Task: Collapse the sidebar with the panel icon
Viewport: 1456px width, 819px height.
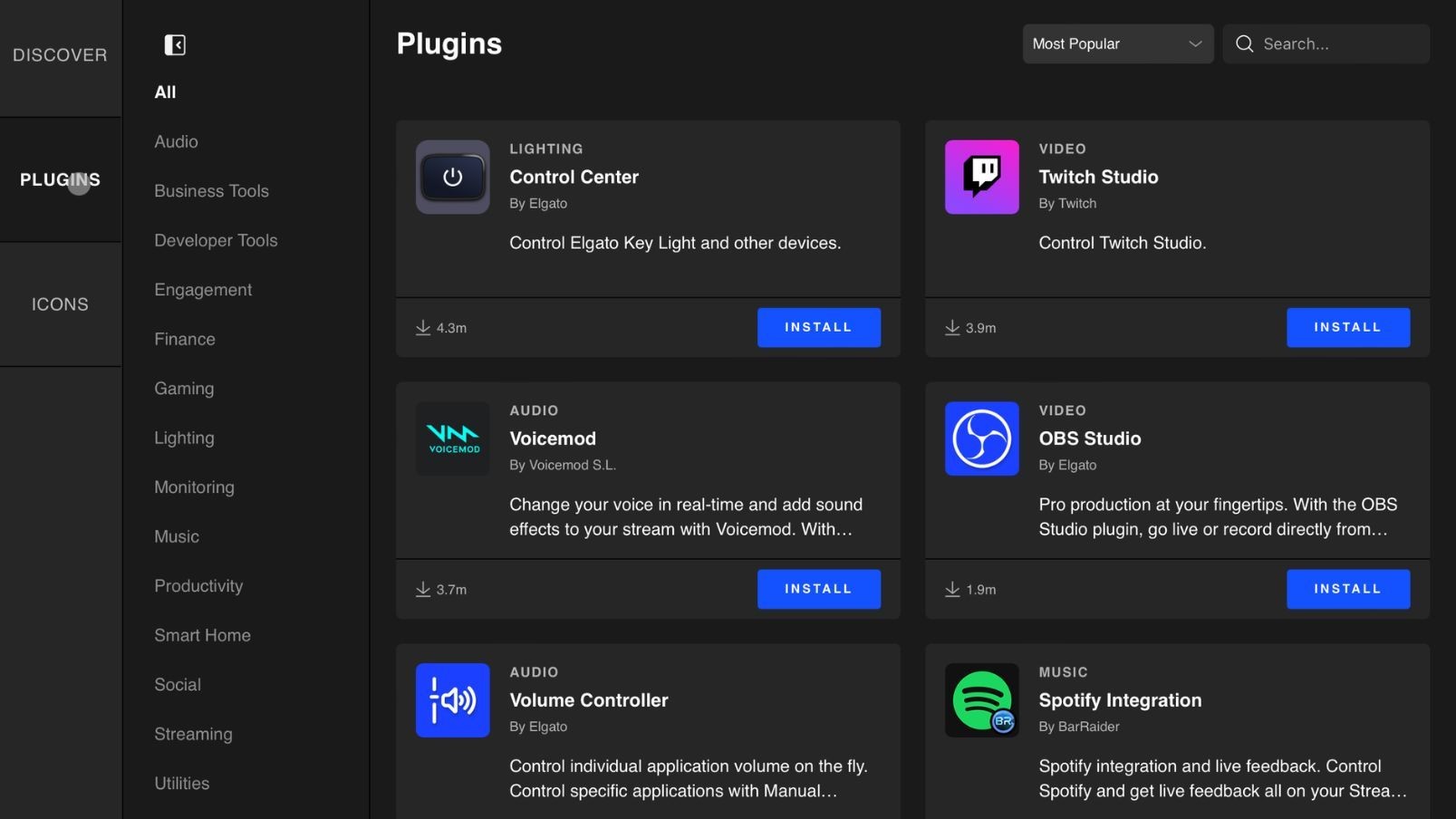Action: click(x=175, y=45)
